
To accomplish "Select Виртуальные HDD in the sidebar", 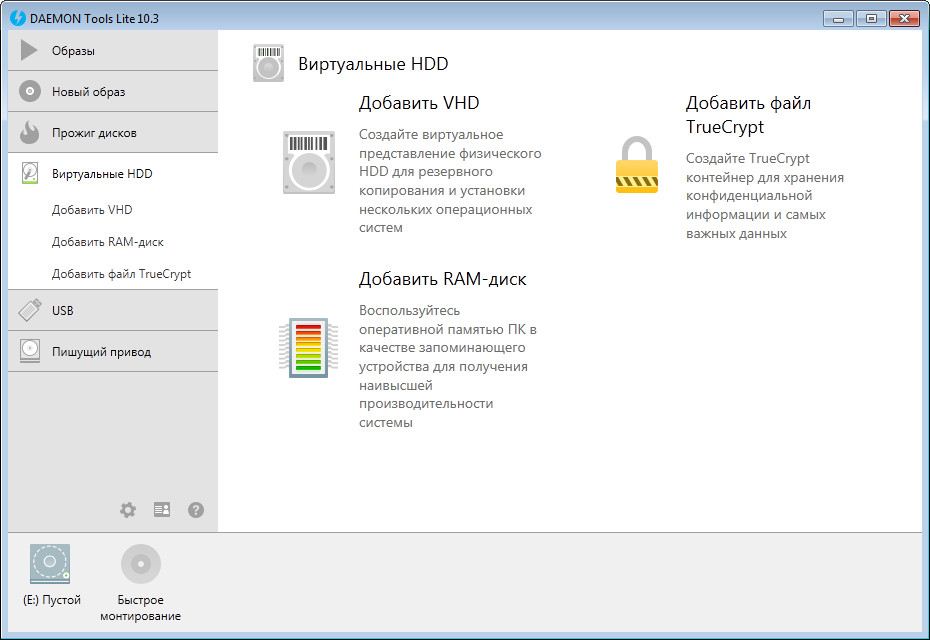I will coord(113,173).
